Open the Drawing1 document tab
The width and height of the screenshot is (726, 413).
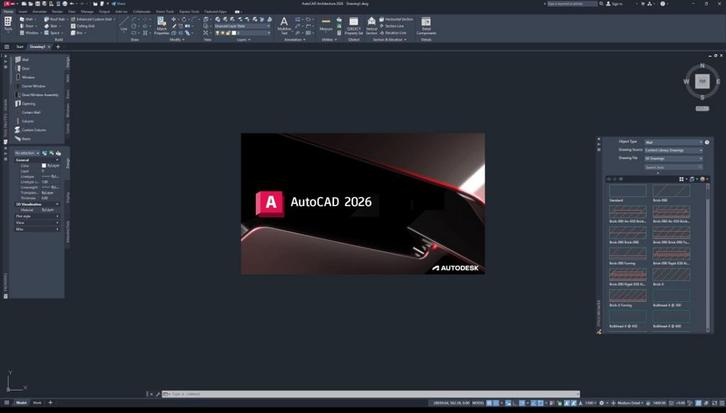[x=38, y=46]
